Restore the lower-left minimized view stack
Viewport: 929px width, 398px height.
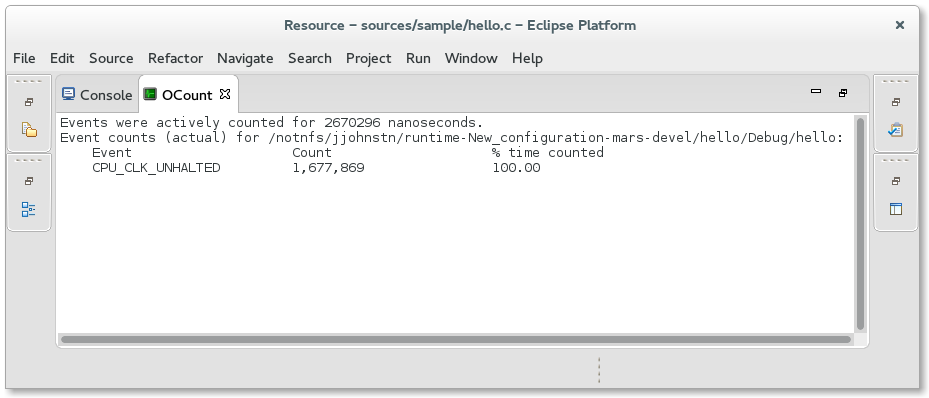coord(29,181)
